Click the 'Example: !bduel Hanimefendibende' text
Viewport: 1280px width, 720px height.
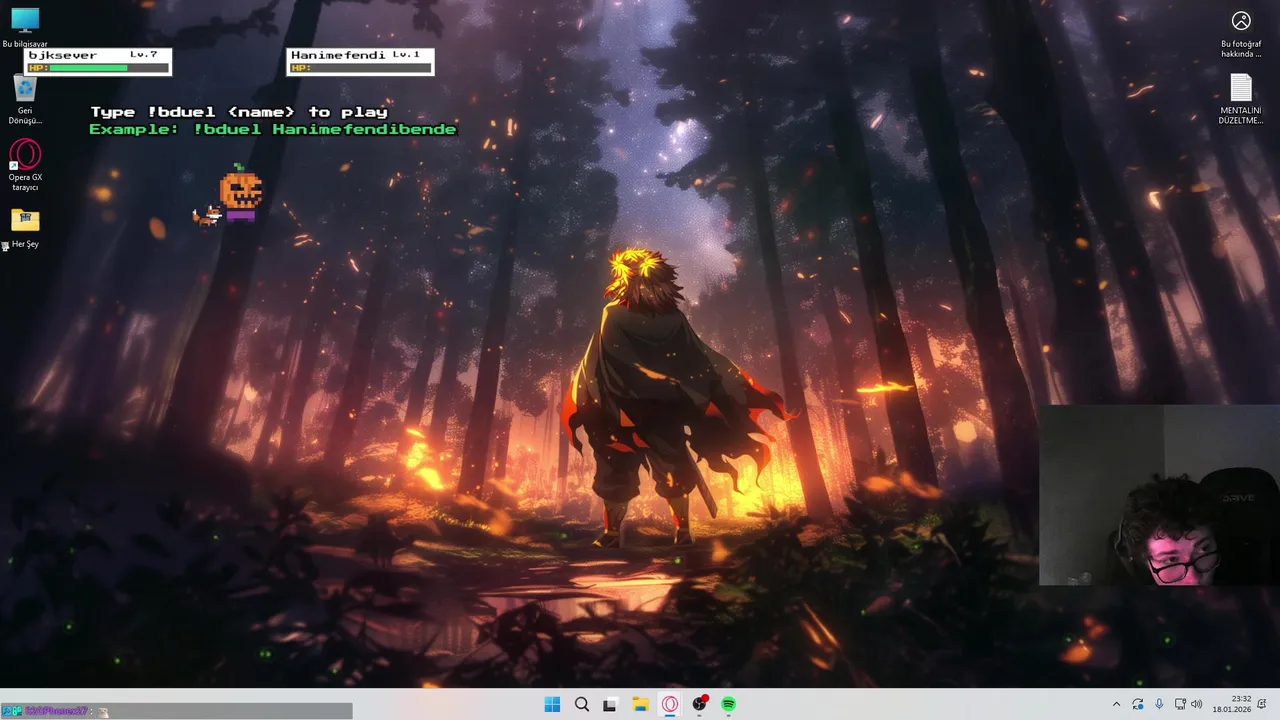(x=273, y=129)
